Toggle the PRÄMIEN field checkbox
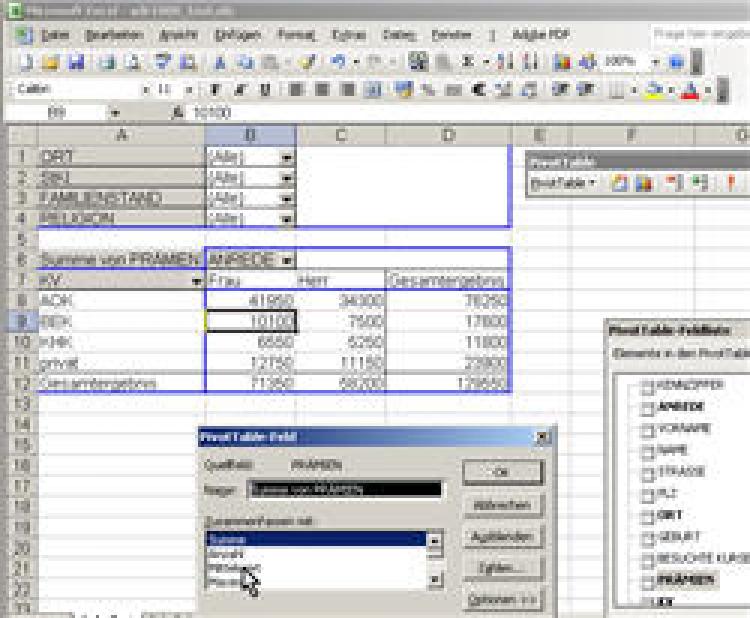750x618 pixels. pyautogui.click(x=647, y=579)
